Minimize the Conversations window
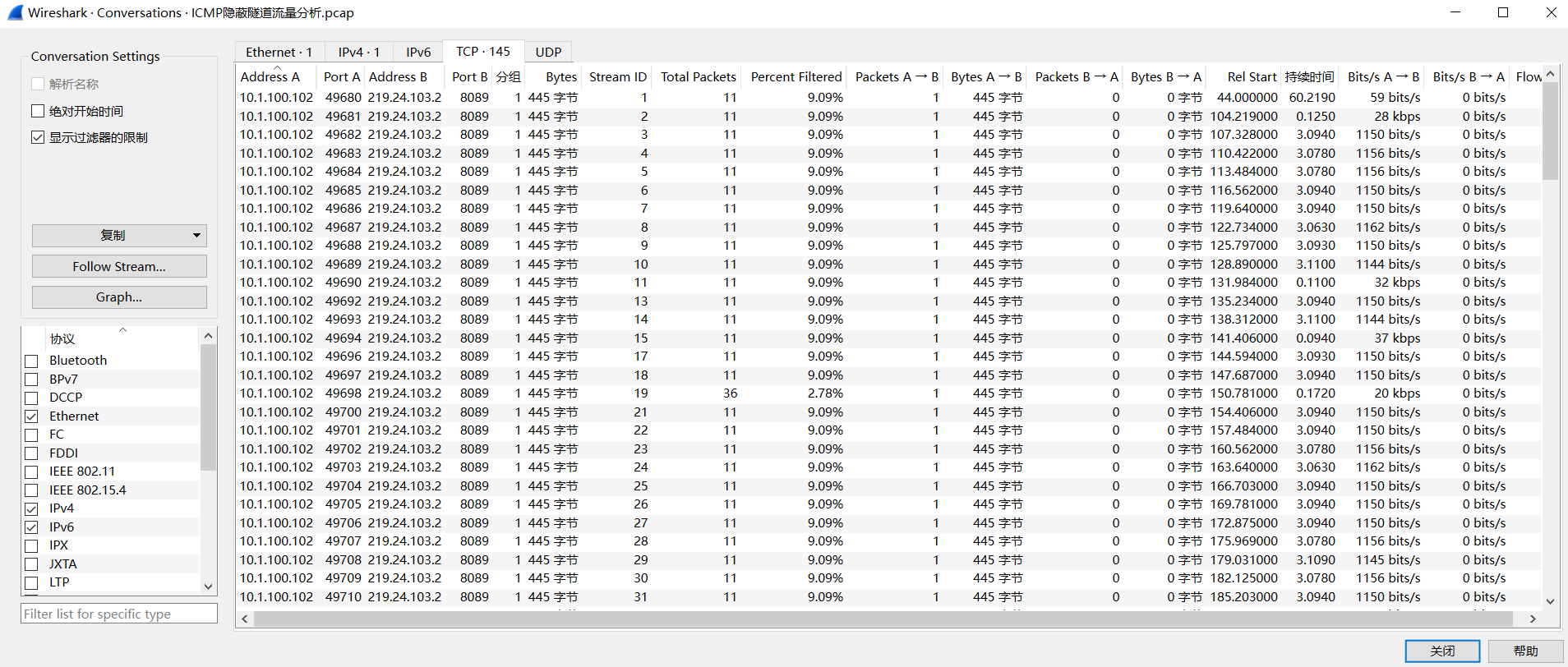Image resolution: width=1568 pixels, height=667 pixels. pos(1455,12)
